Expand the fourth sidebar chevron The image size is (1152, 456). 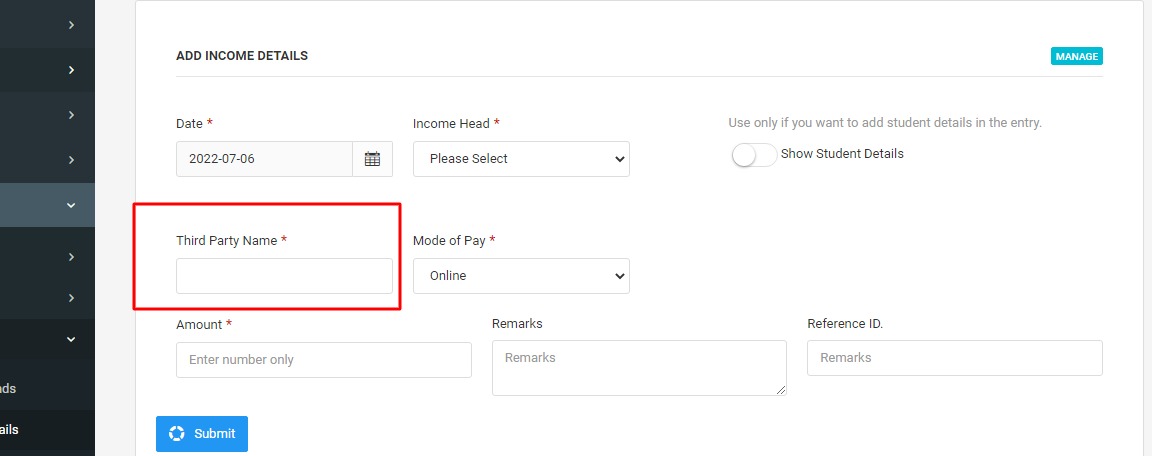click(71, 160)
